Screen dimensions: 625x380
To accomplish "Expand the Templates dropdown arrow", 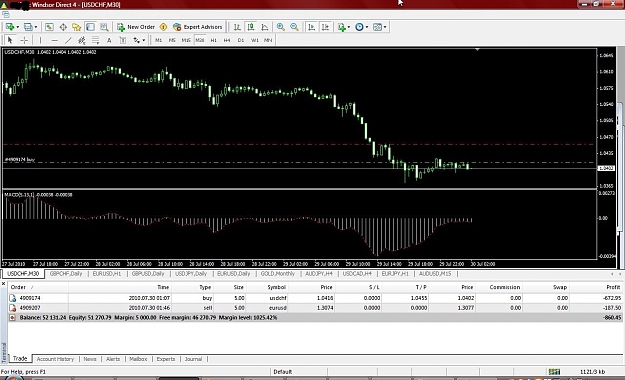I will 385,27.
